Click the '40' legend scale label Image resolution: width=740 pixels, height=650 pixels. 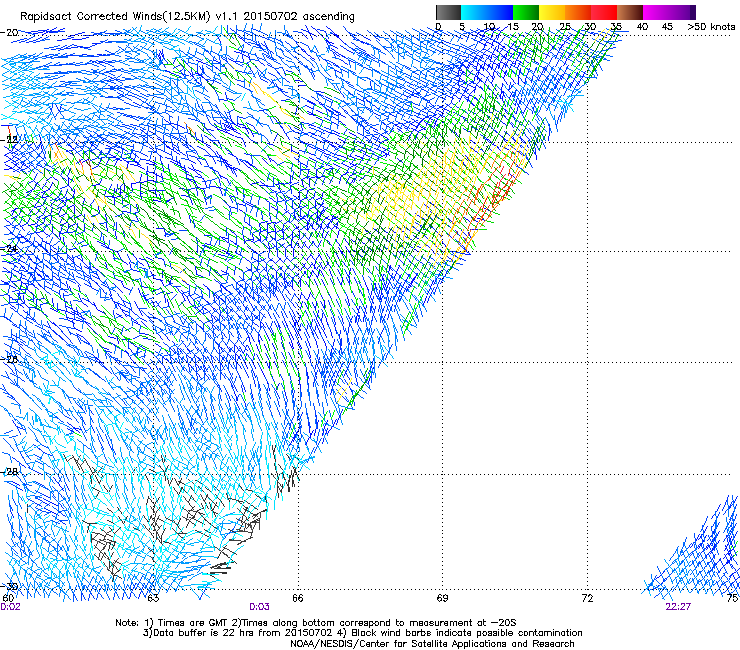point(642,26)
